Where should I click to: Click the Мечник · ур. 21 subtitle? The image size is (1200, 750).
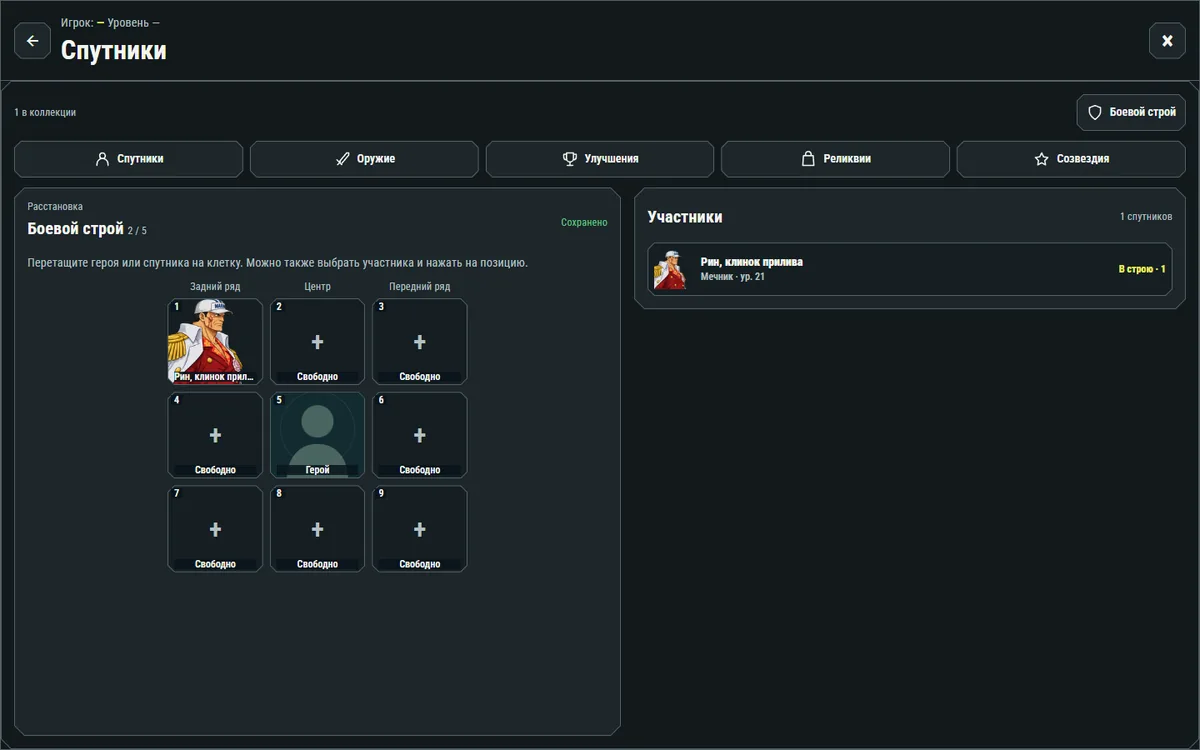pyautogui.click(x=733, y=277)
